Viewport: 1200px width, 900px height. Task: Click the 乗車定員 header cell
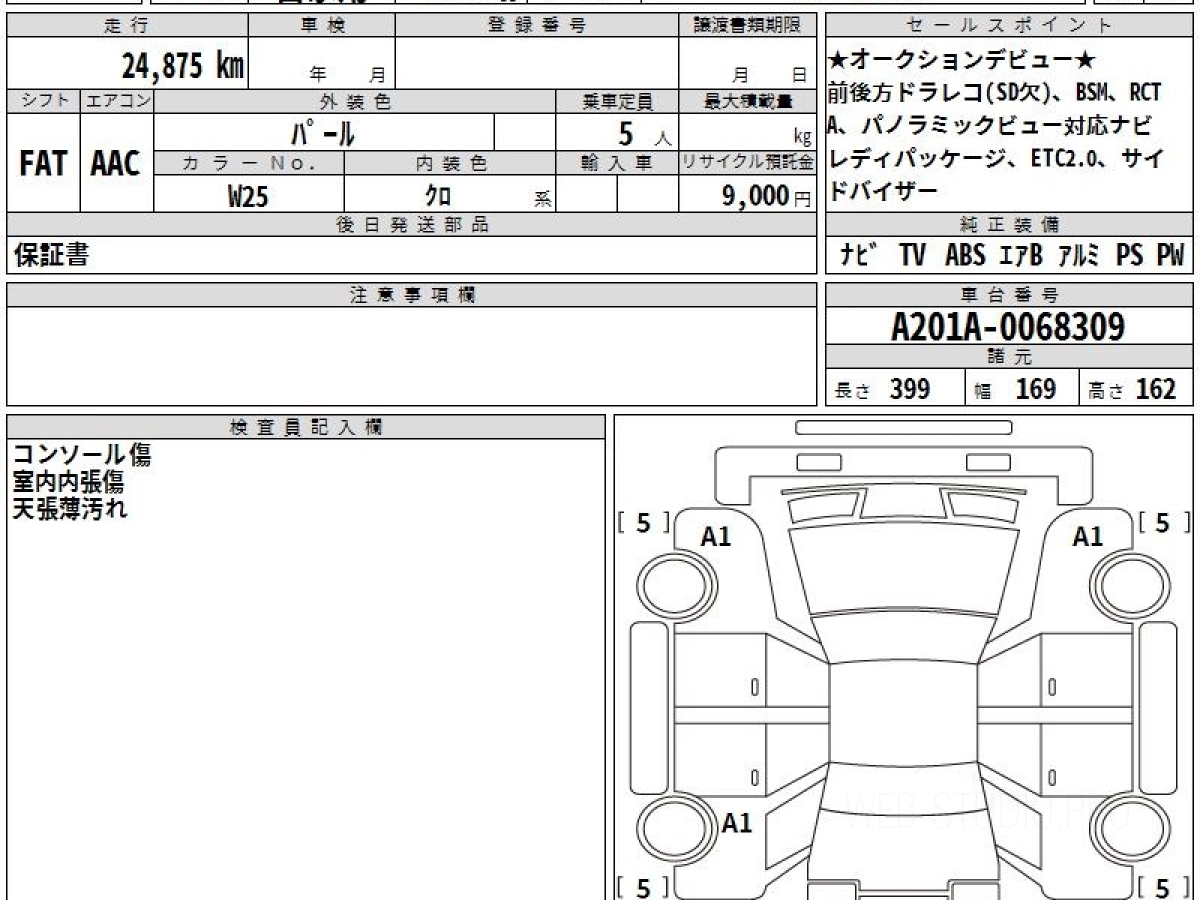[617, 101]
